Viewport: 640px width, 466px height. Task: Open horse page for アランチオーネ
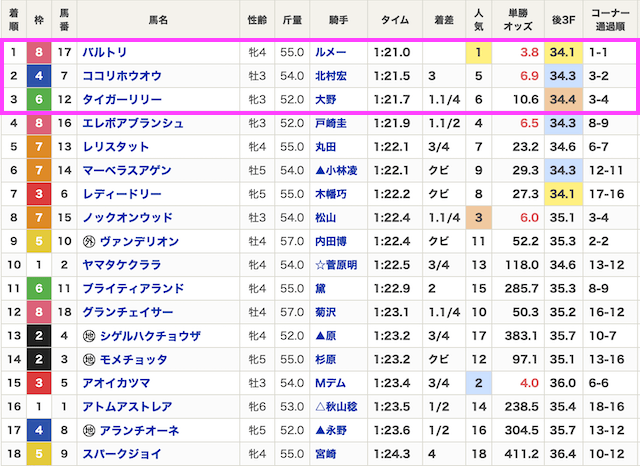point(139,431)
